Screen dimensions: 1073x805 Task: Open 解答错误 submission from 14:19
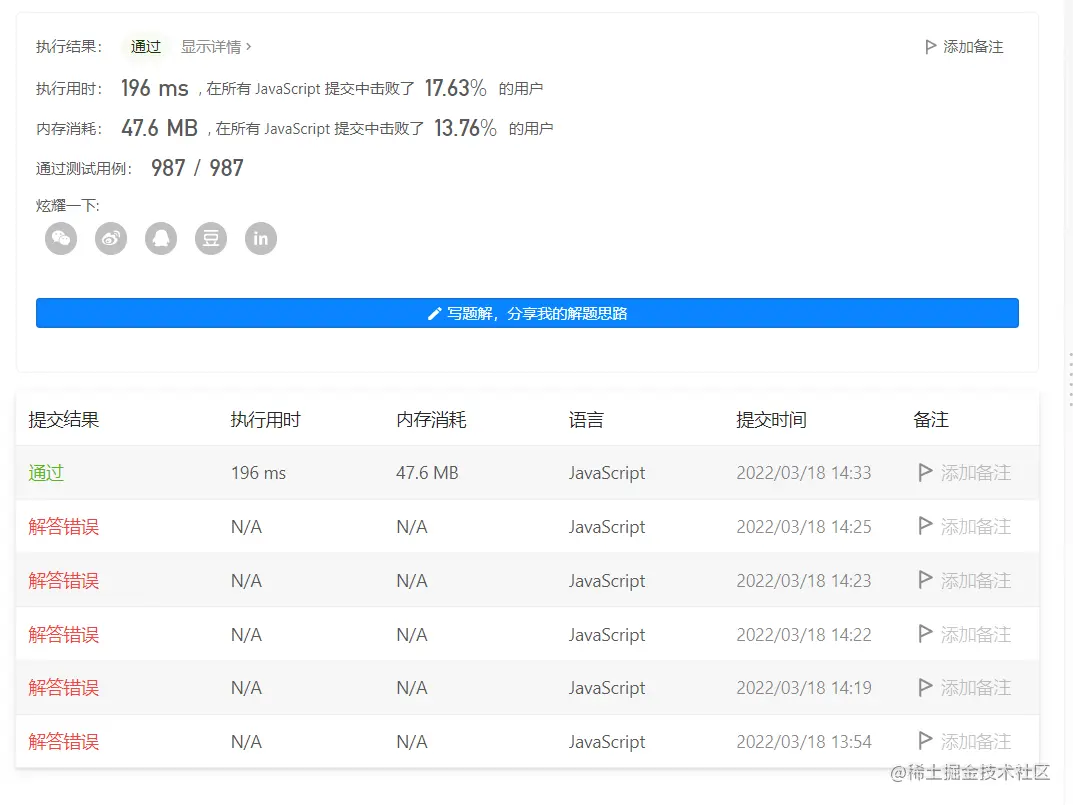pos(64,688)
